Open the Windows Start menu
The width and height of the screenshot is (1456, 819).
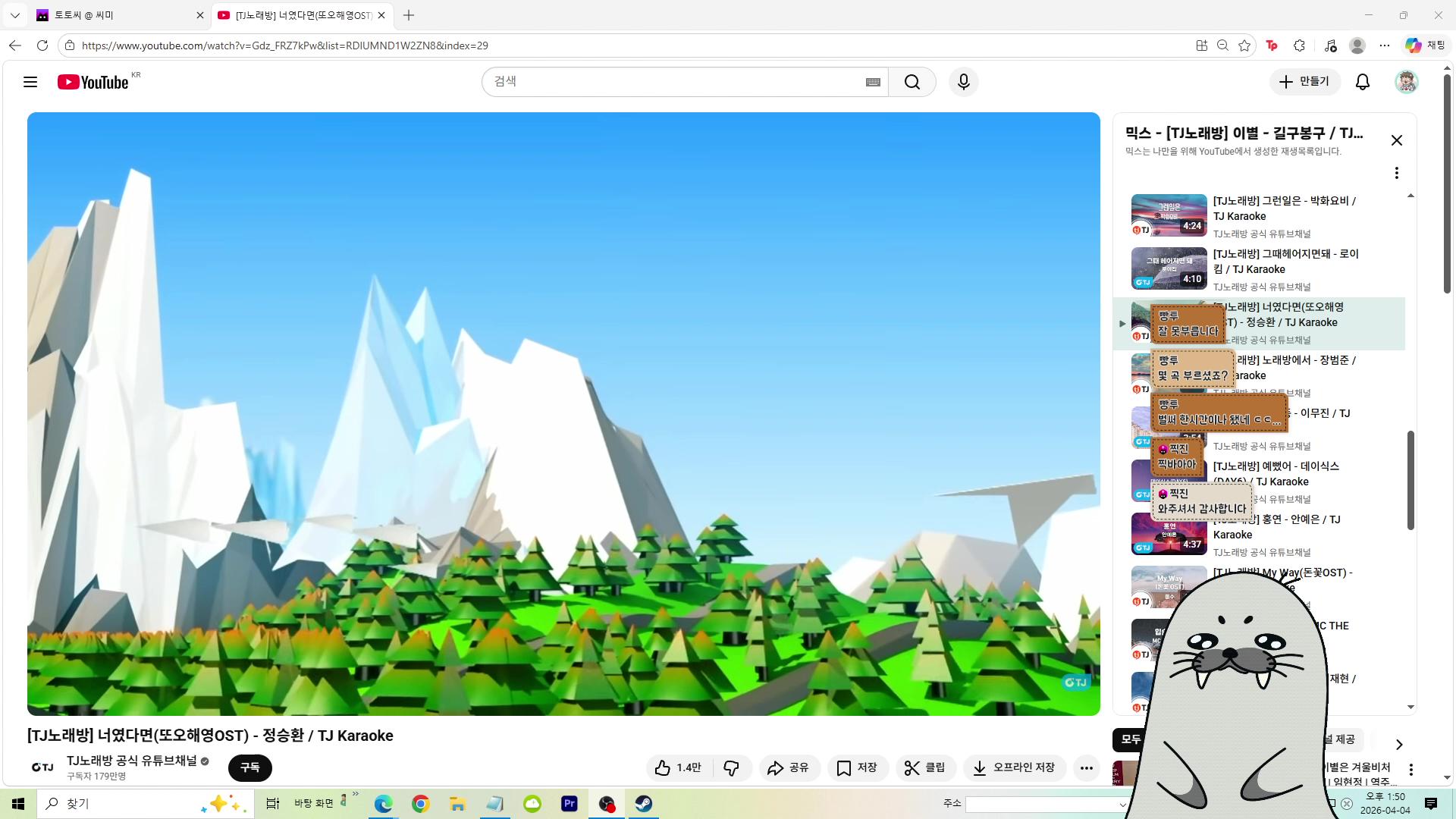coord(18,804)
